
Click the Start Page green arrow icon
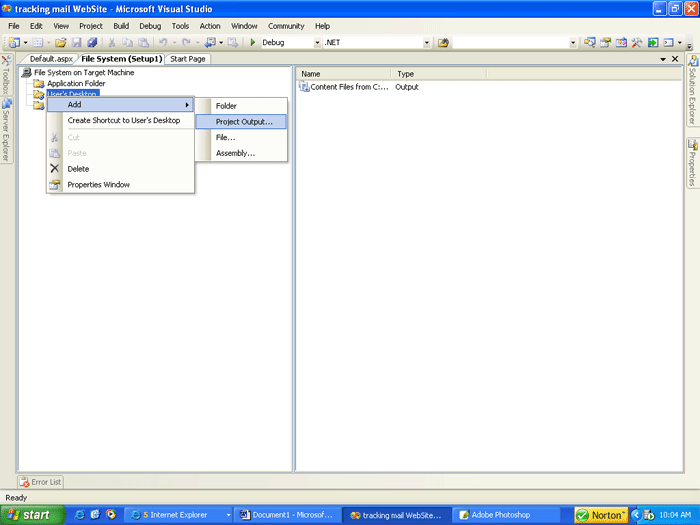(653, 42)
